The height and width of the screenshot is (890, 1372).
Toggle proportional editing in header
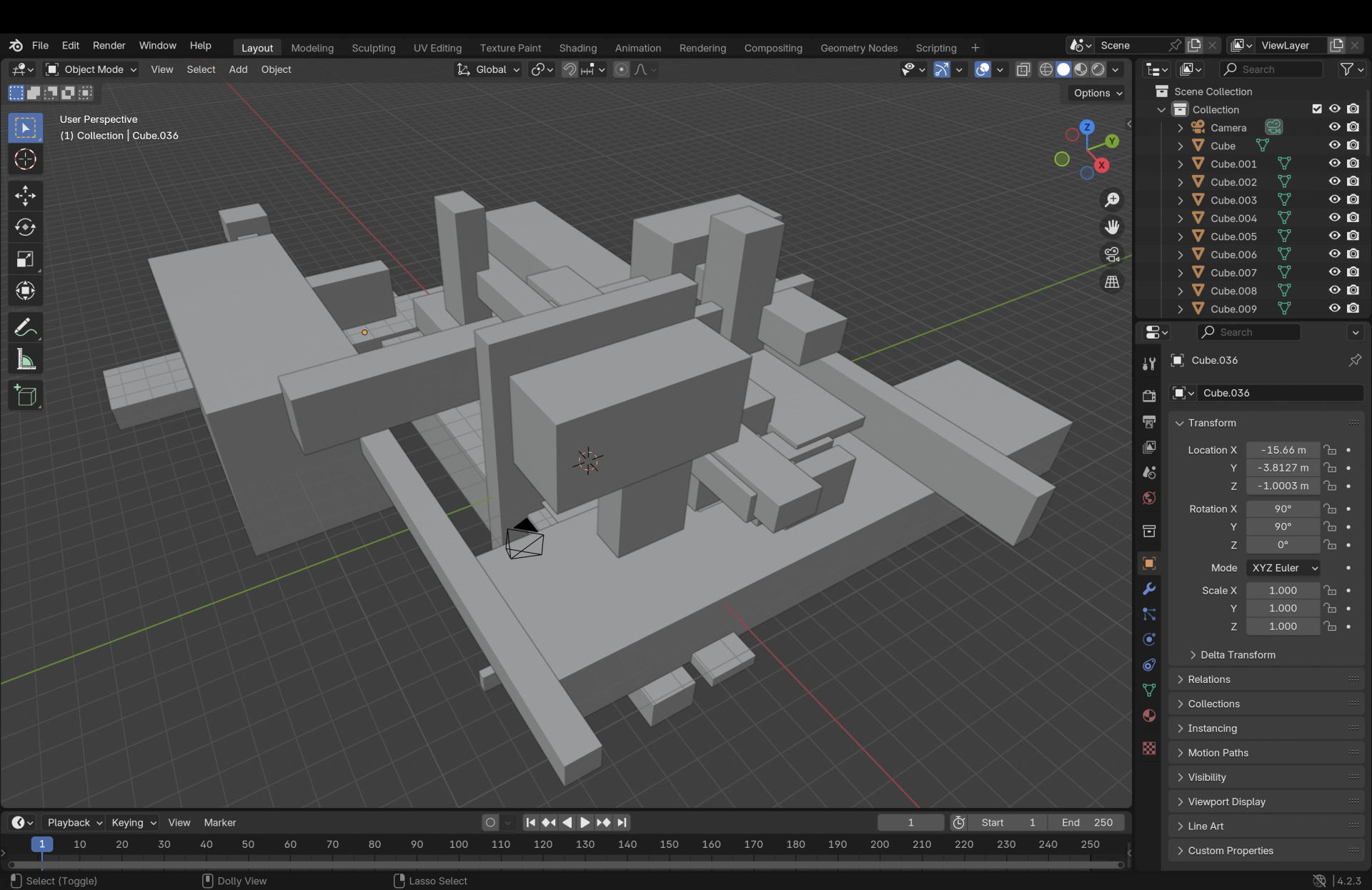point(621,69)
